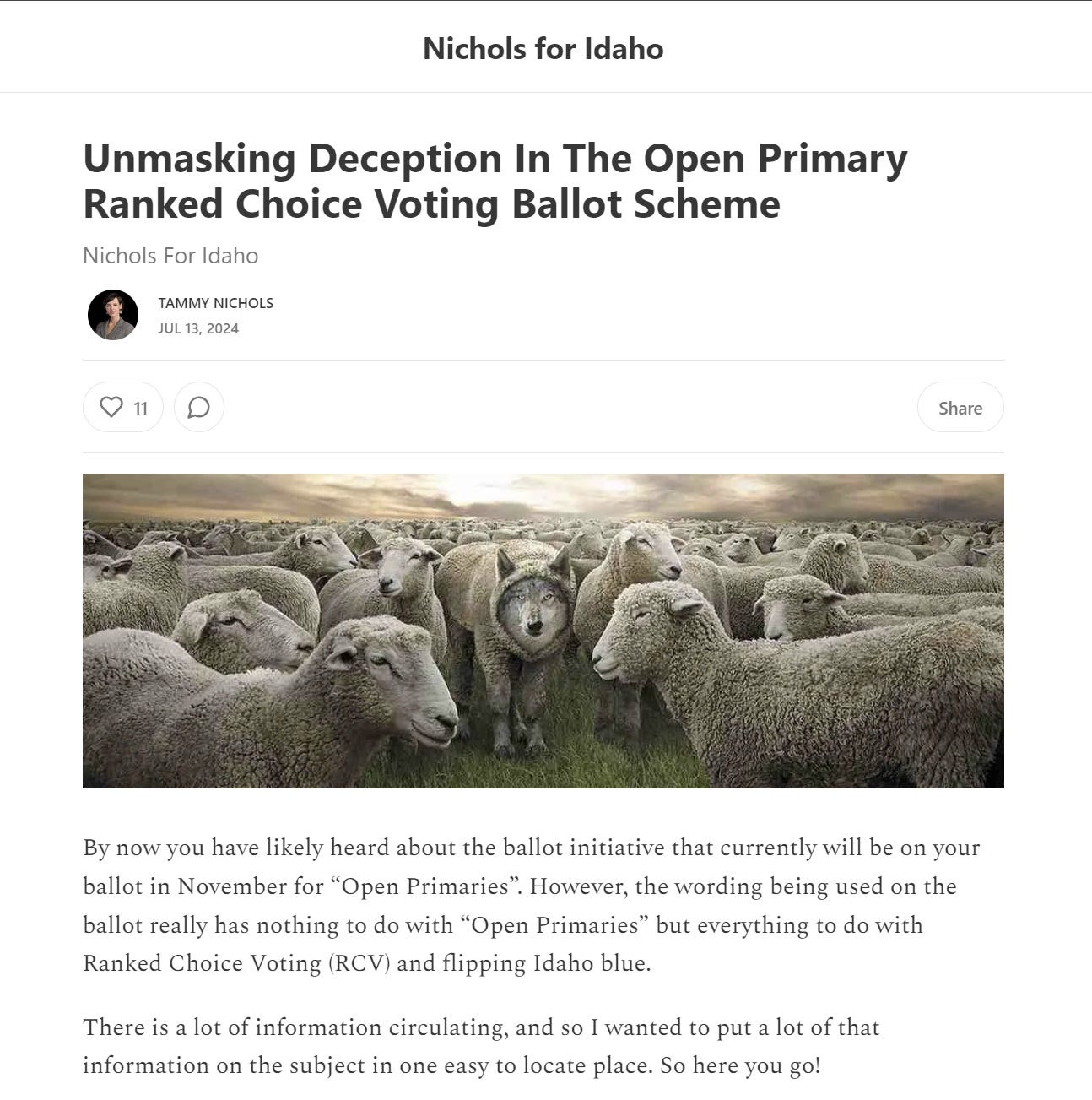This screenshot has width=1092, height=1100.
Task: Click the TAMMY NICHOLS author name
Action: (216, 303)
